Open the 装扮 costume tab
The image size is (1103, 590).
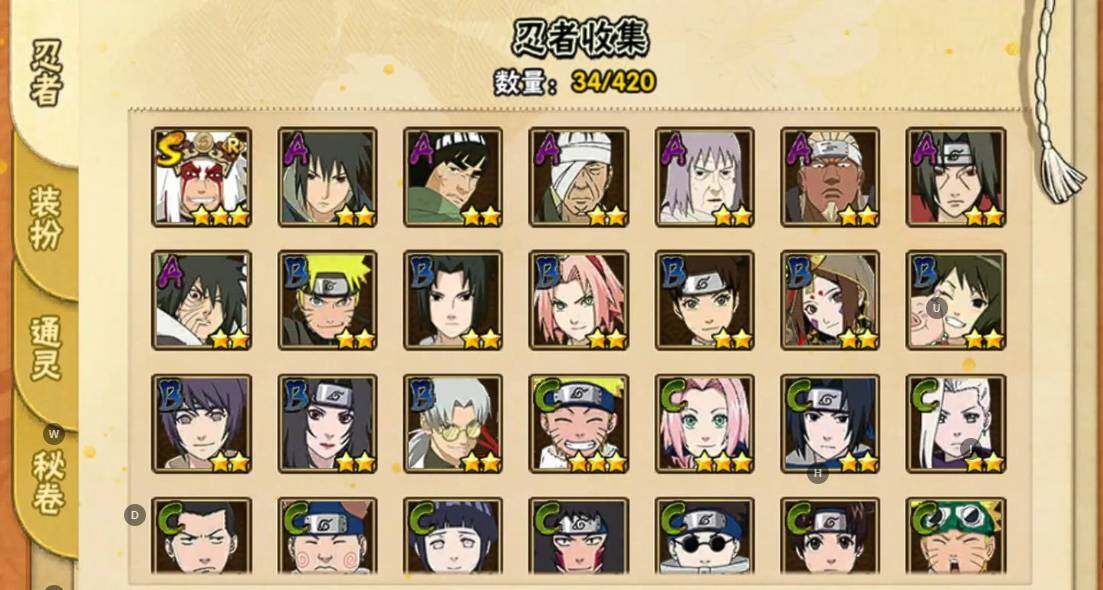pyautogui.click(x=46, y=219)
